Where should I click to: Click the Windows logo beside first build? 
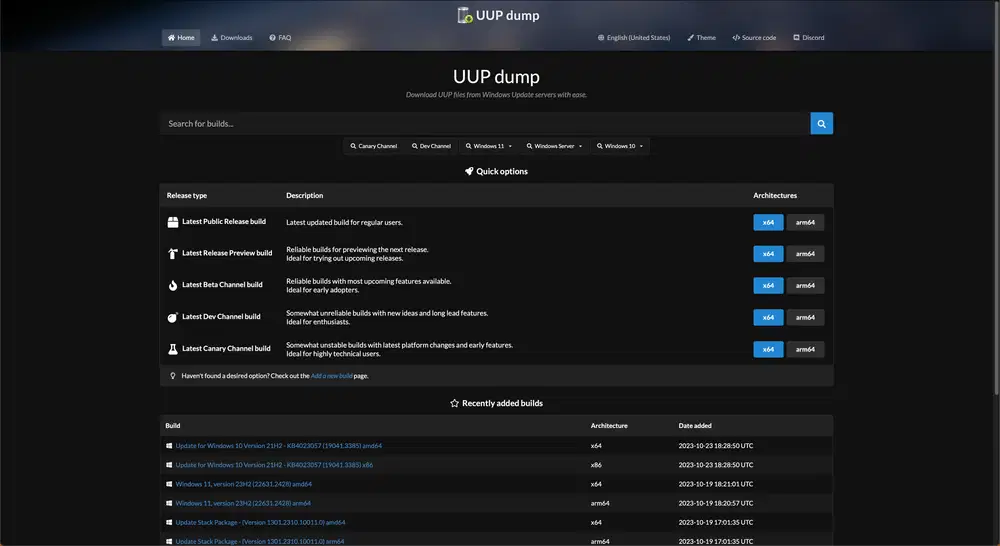169,446
